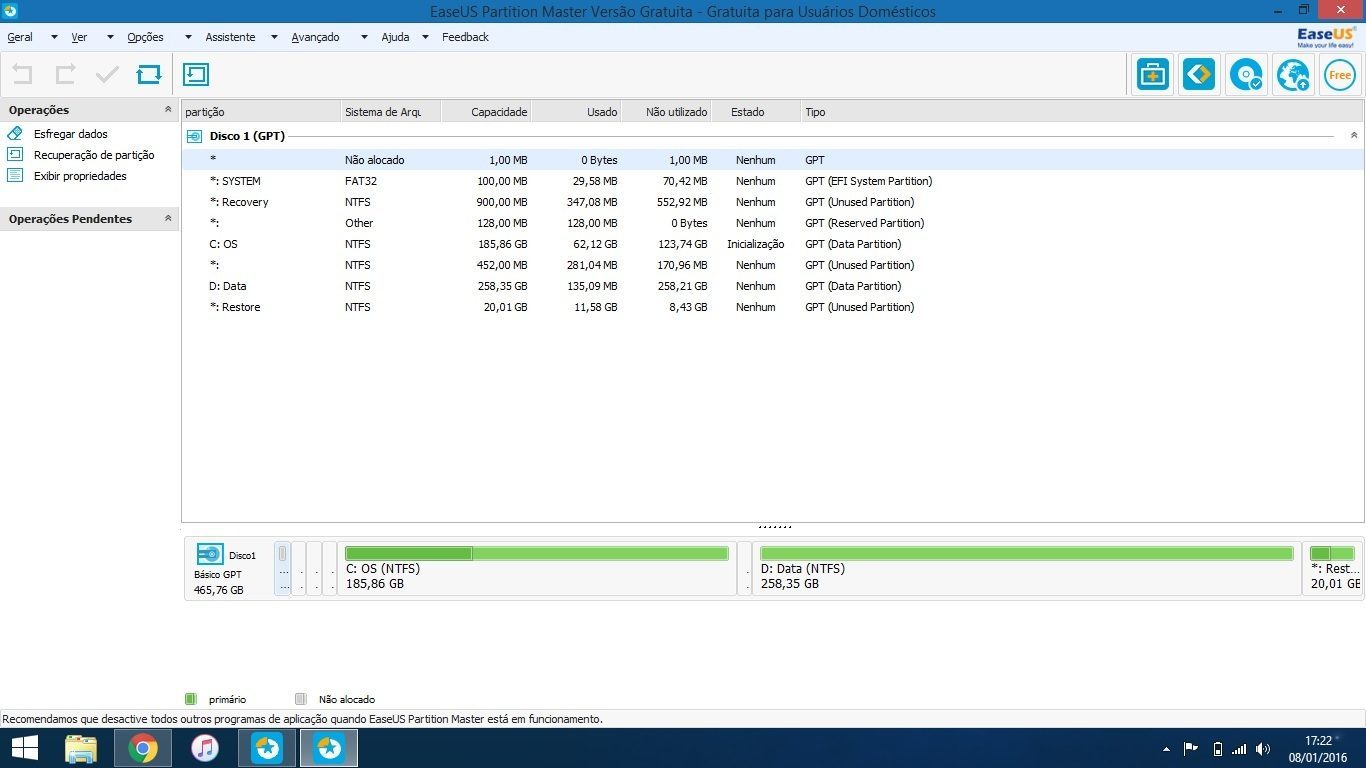Screen dimensions: 1366x768
Task: Click the Feedback menu item
Action: pyautogui.click(x=465, y=37)
